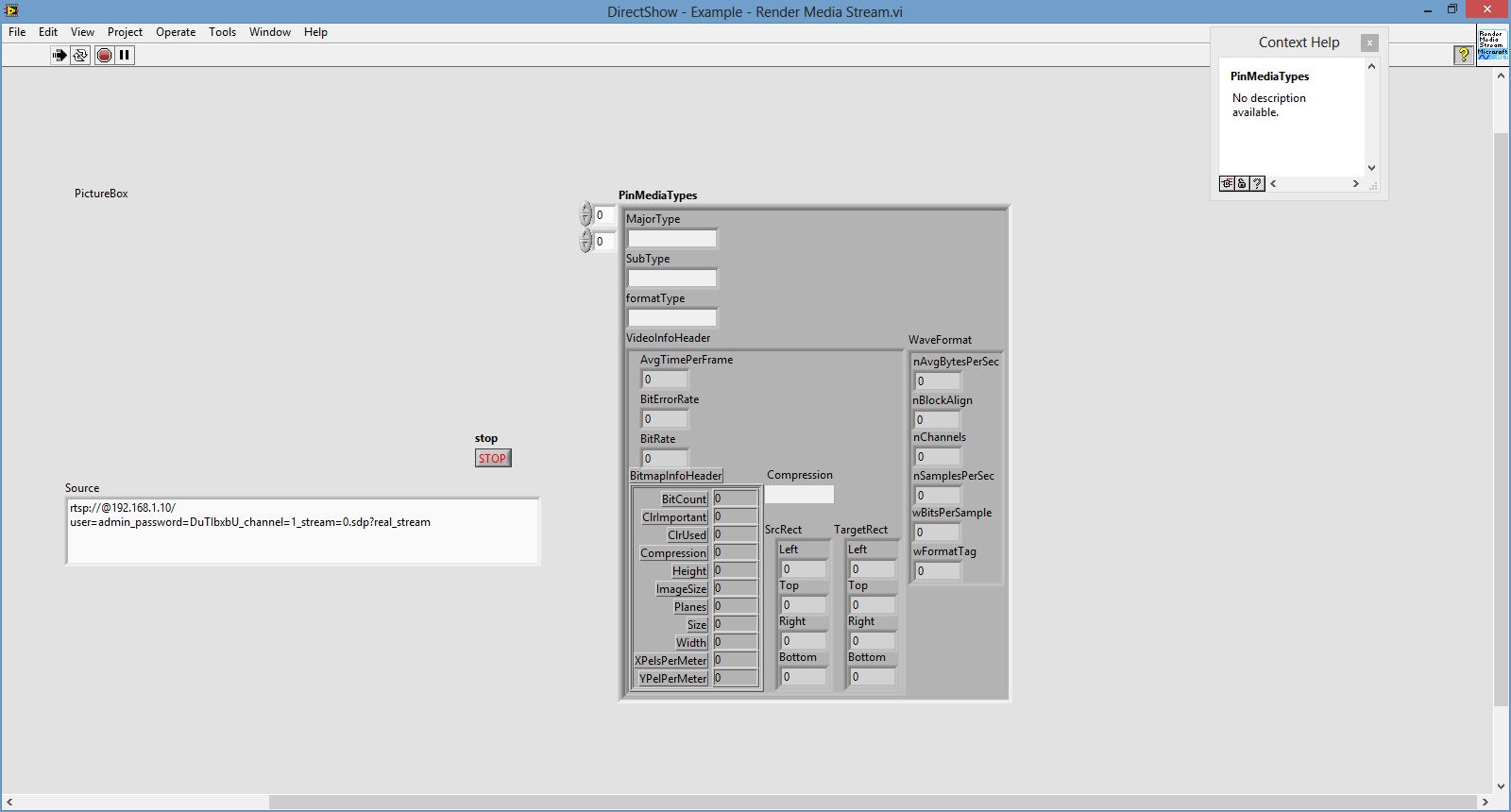Click the XPelsPerMeter value cell
The image size is (1511, 812).
click(x=735, y=660)
